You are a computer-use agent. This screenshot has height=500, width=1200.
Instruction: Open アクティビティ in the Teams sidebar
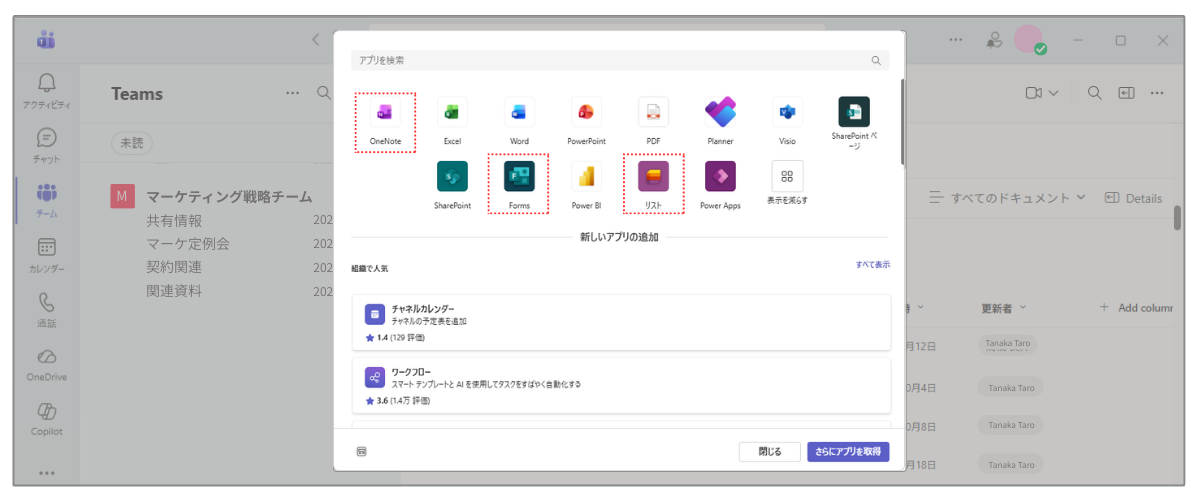click(x=46, y=92)
